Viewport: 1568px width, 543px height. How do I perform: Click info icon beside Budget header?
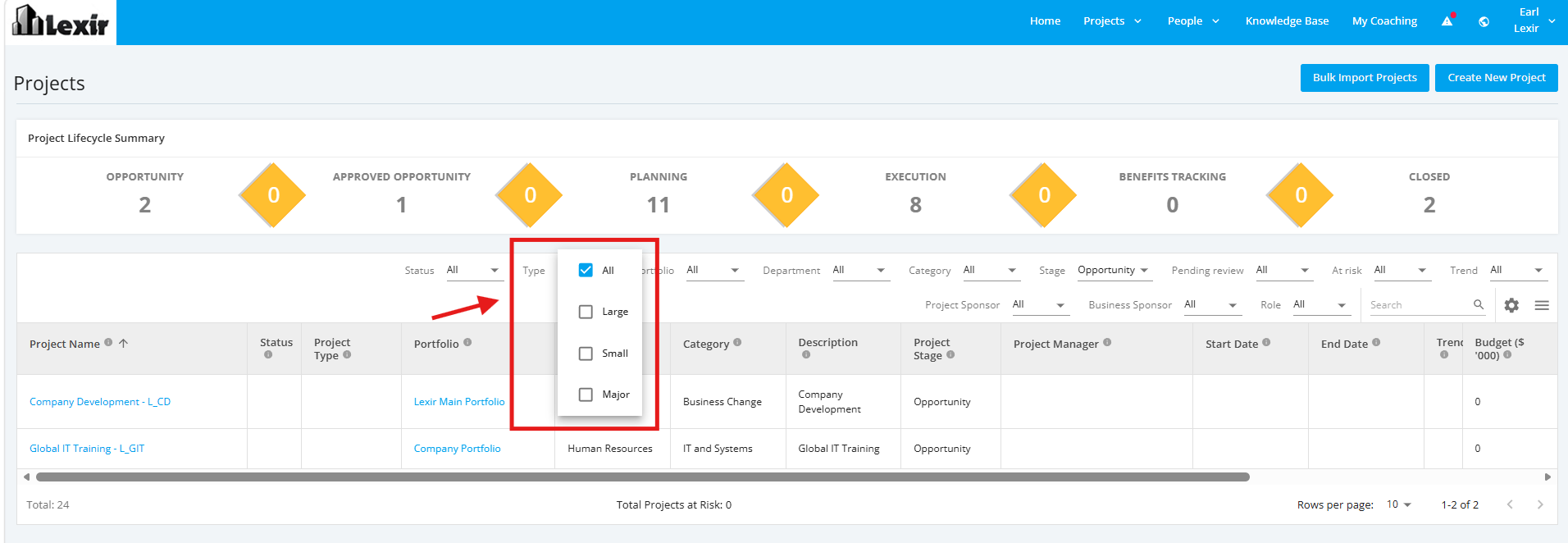[x=1507, y=355]
